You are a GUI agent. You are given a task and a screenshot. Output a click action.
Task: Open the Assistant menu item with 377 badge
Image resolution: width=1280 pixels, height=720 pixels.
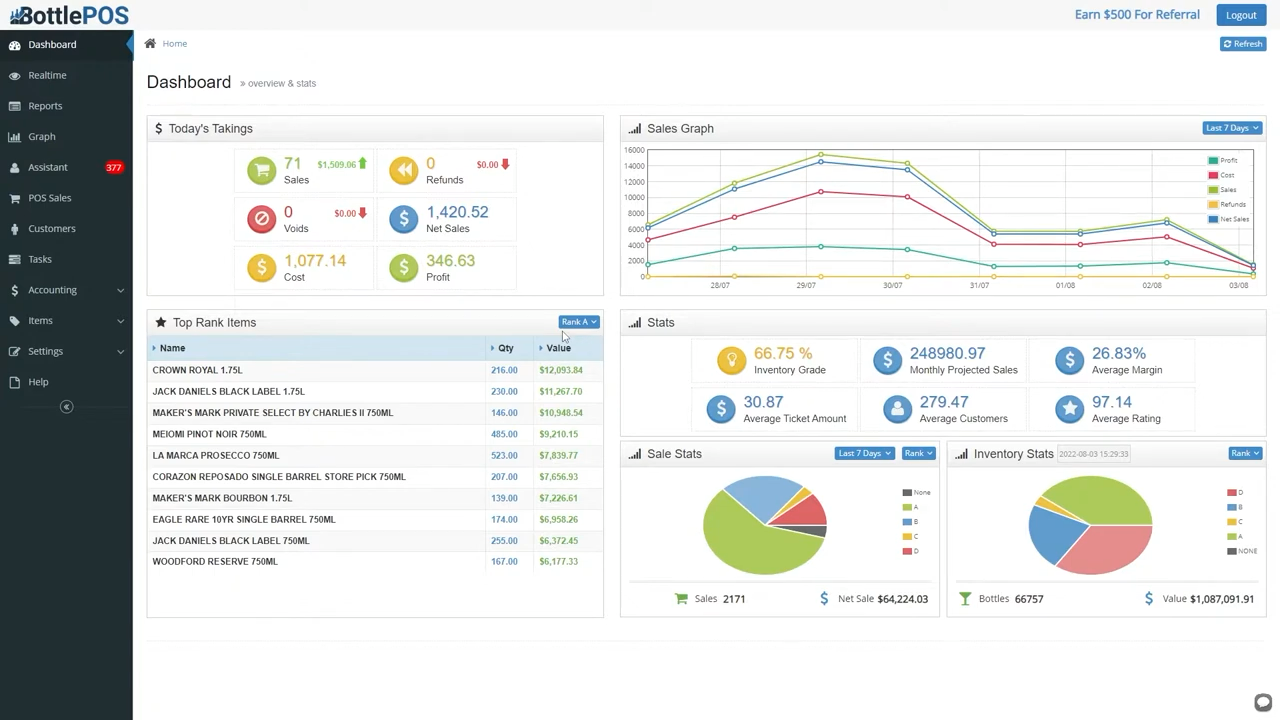pyautogui.click(x=66, y=168)
